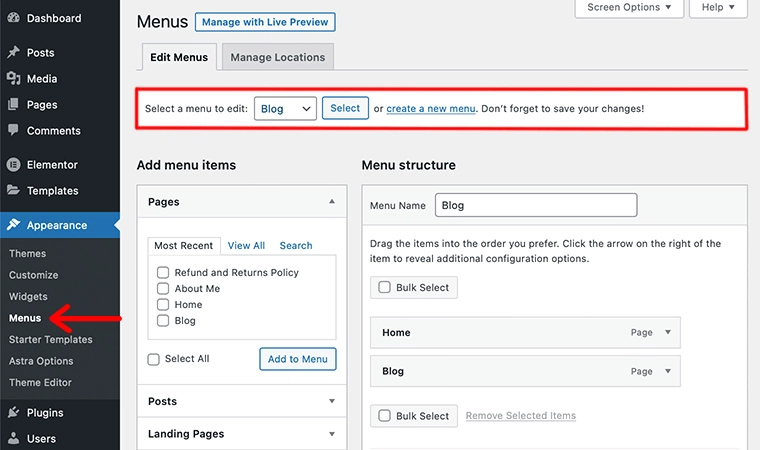Open Comments label in the sidebar
Image resolution: width=760 pixels, height=450 pixels.
pyautogui.click(x=54, y=130)
